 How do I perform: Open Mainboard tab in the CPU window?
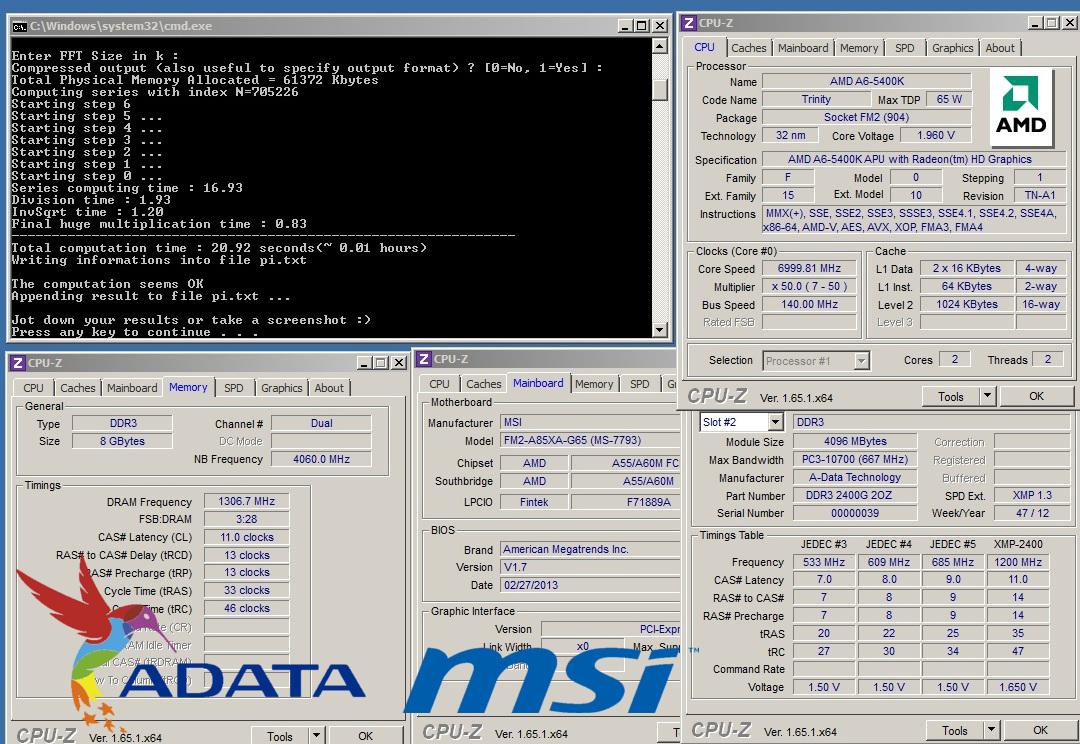pos(802,48)
